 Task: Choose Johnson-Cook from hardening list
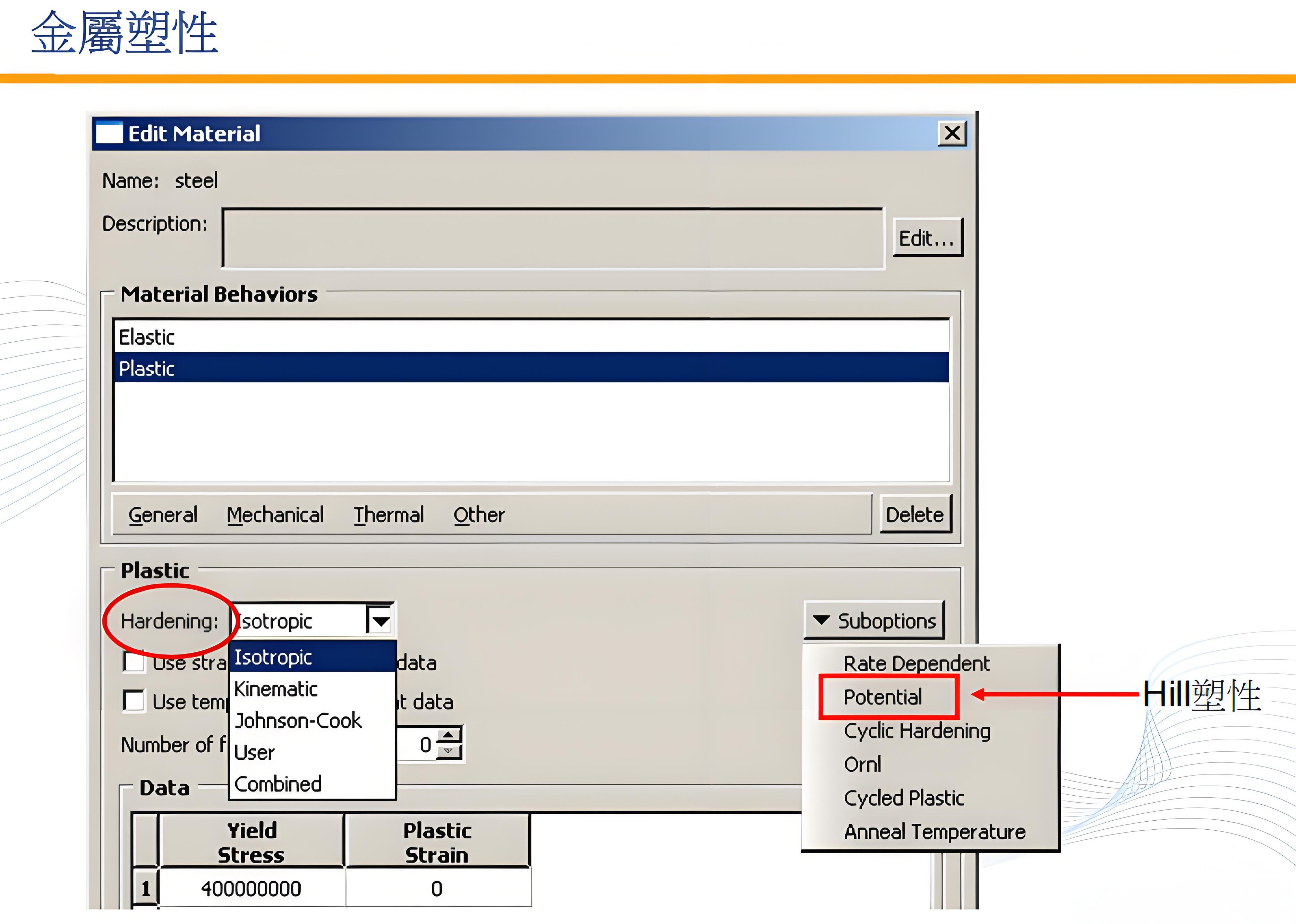(x=298, y=721)
